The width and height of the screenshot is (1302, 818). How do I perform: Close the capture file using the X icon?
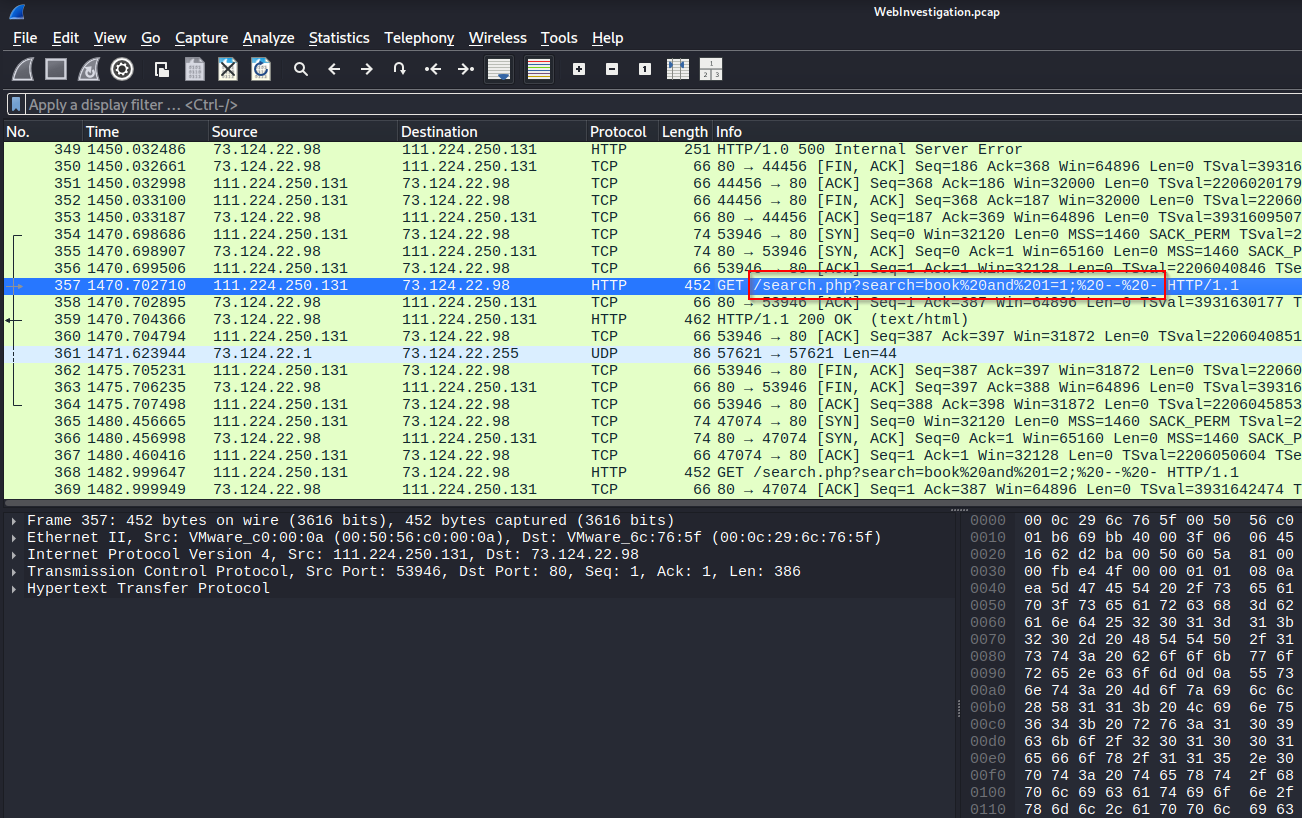(228, 69)
